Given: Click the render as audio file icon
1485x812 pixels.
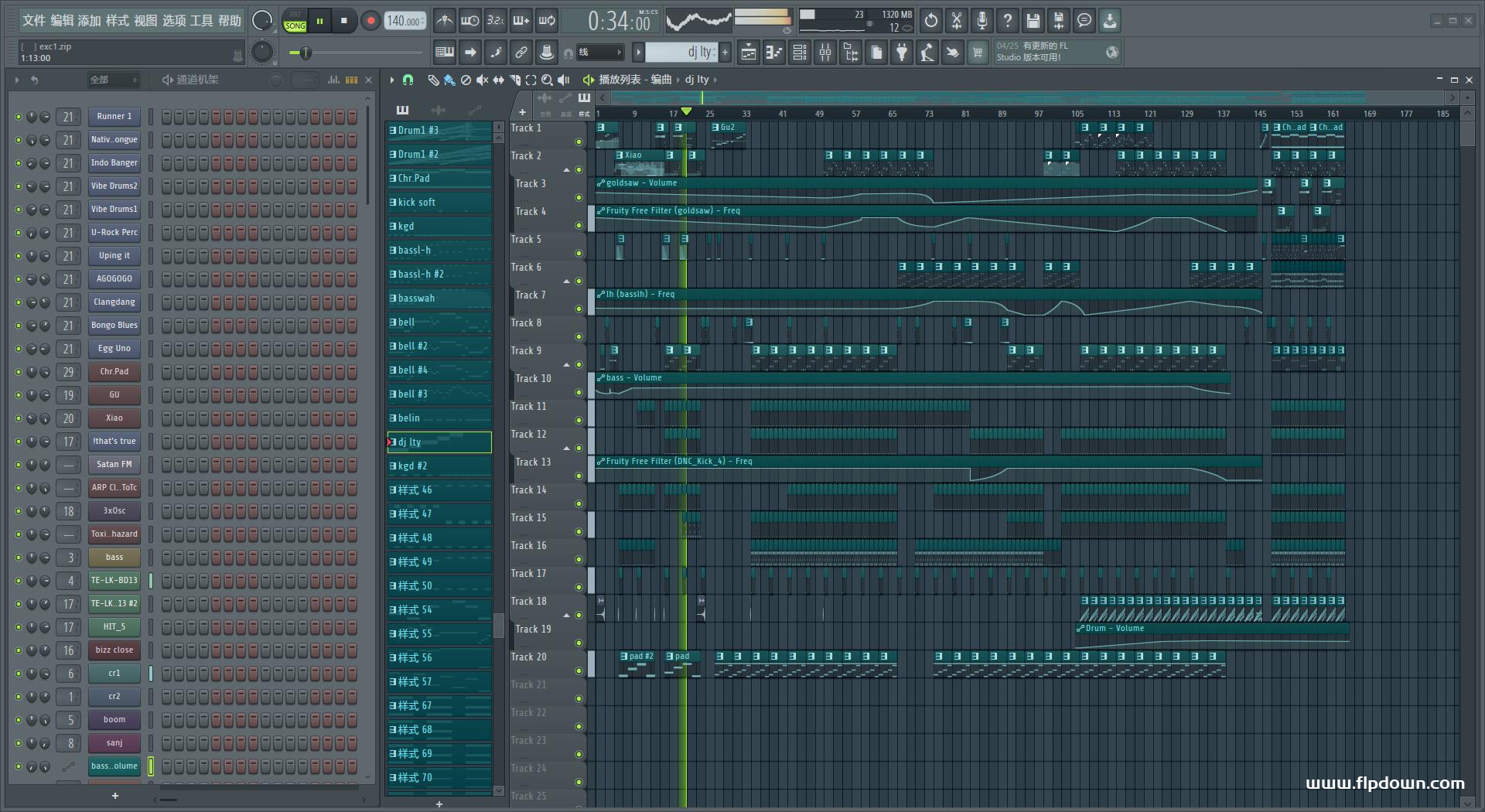Looking at the screenshot, I should click(x=1059, y=21).
